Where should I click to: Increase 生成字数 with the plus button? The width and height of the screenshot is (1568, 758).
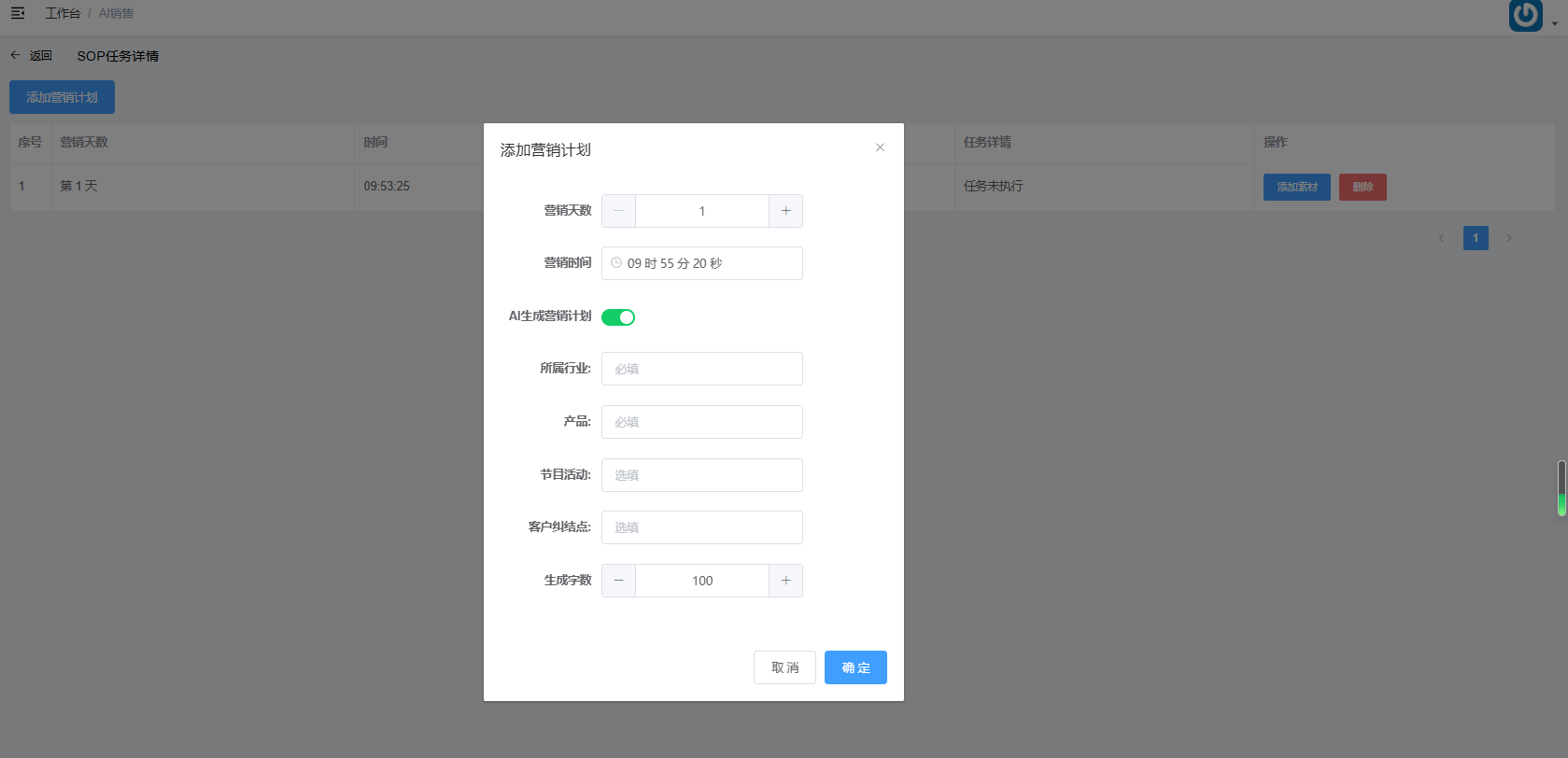(786, 581)
